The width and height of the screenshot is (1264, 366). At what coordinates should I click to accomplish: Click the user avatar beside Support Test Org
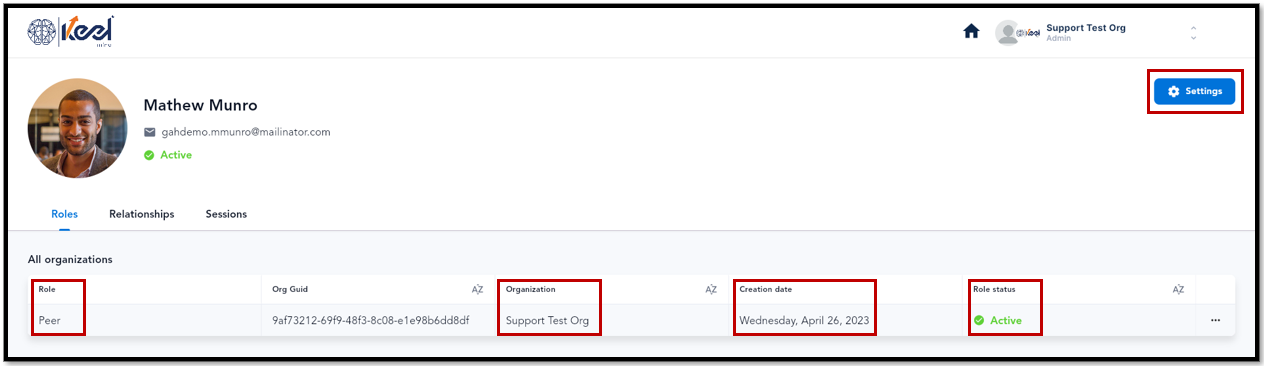1007,32
